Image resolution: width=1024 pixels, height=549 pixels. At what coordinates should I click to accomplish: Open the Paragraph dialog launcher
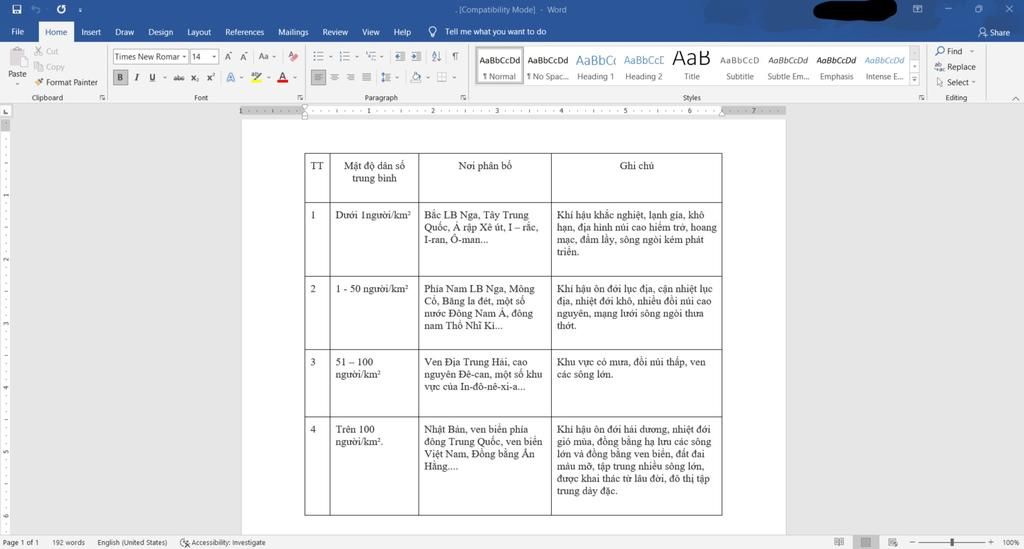tap(463, 98)
